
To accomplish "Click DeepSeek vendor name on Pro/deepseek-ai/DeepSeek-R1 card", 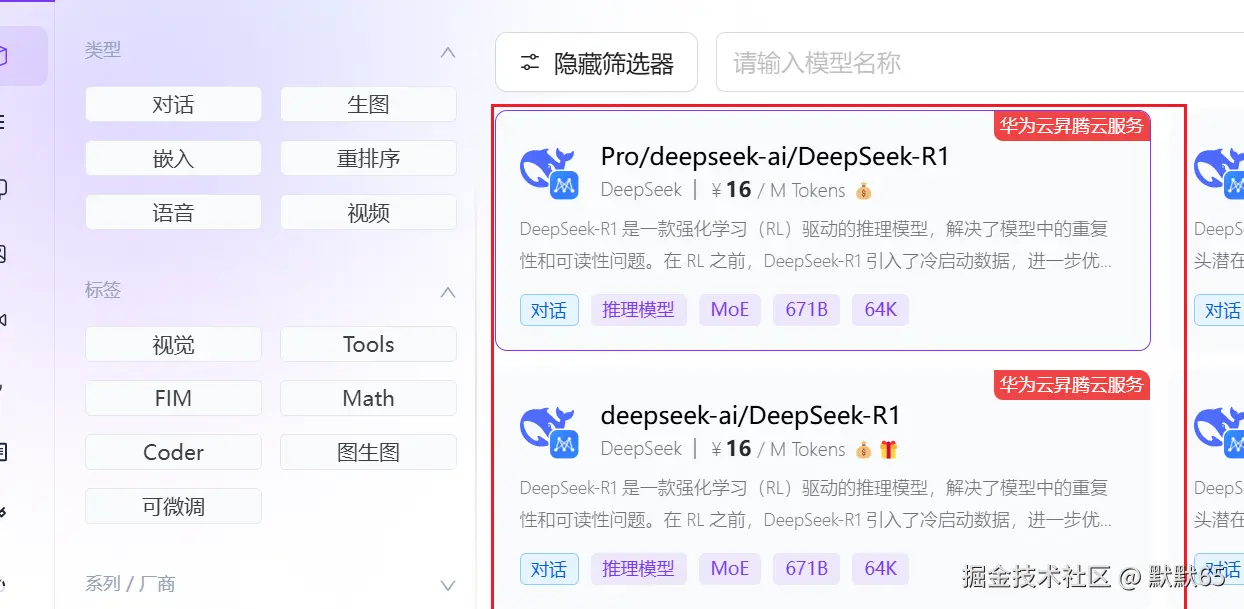I will (641, 190).
